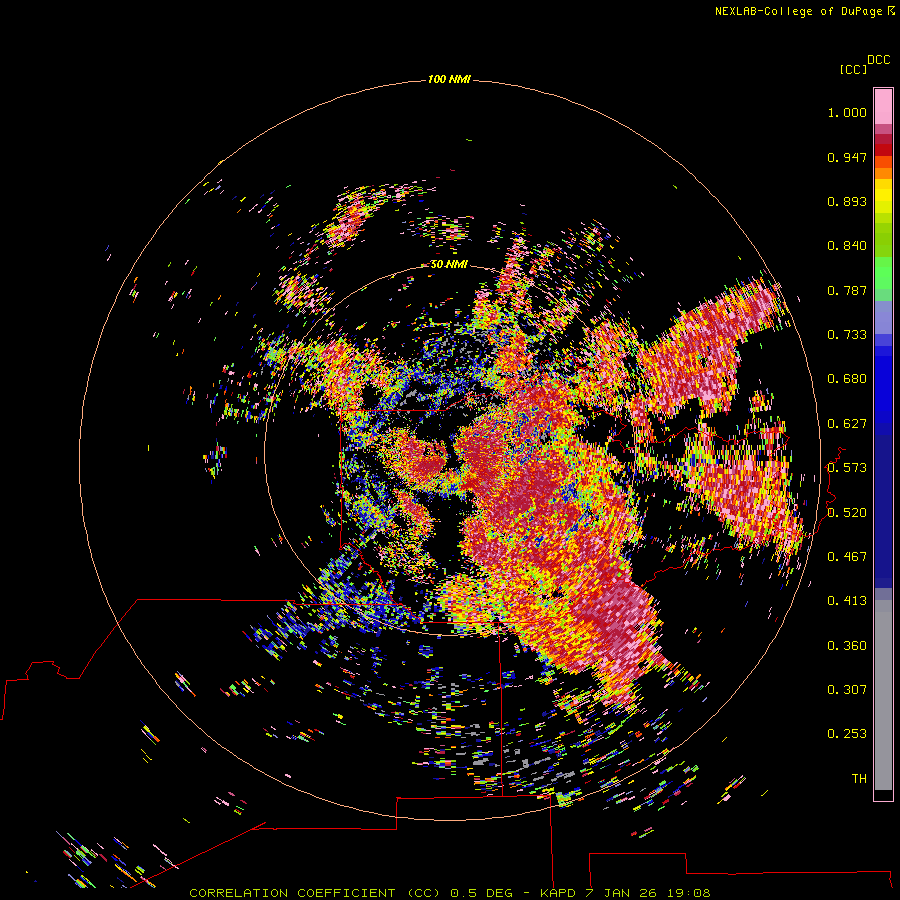Click the TH threshold label
Viewport: 900px width, 900px height.
point(859,779)
